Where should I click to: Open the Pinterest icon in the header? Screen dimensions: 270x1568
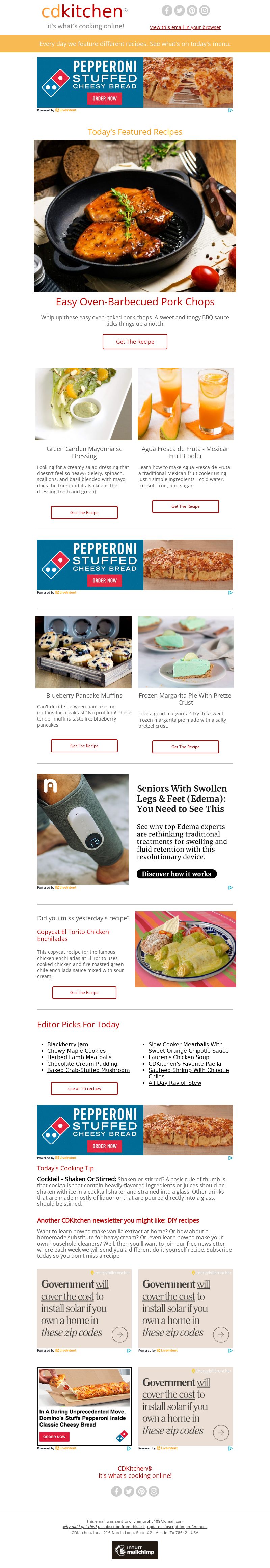point(192,10)
